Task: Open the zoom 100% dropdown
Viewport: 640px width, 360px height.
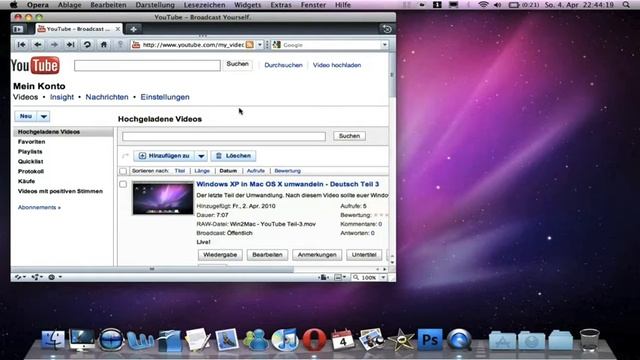Action: pos(383,278)
